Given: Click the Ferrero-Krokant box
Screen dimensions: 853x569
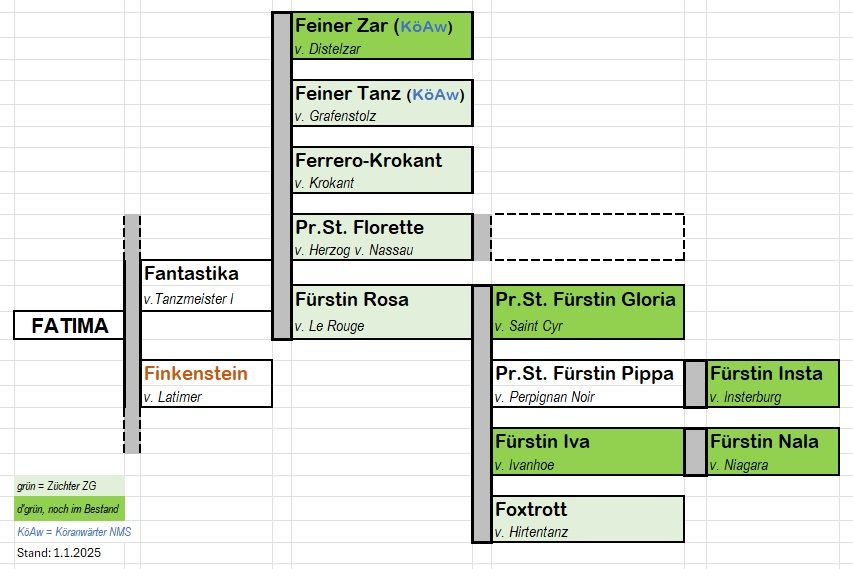Looking at the screenshot, I should [381, 170].
